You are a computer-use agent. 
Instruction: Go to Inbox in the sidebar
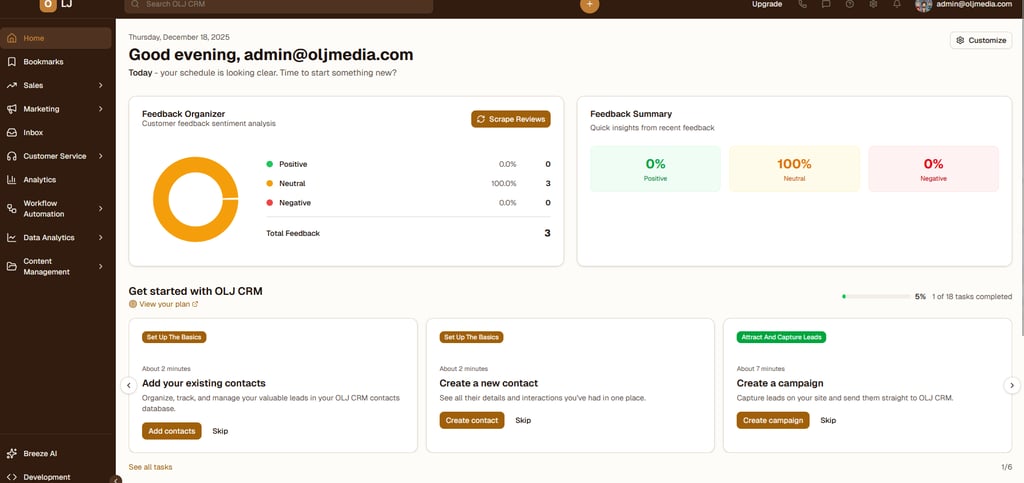pyautogui.click(x=33, y=132)
